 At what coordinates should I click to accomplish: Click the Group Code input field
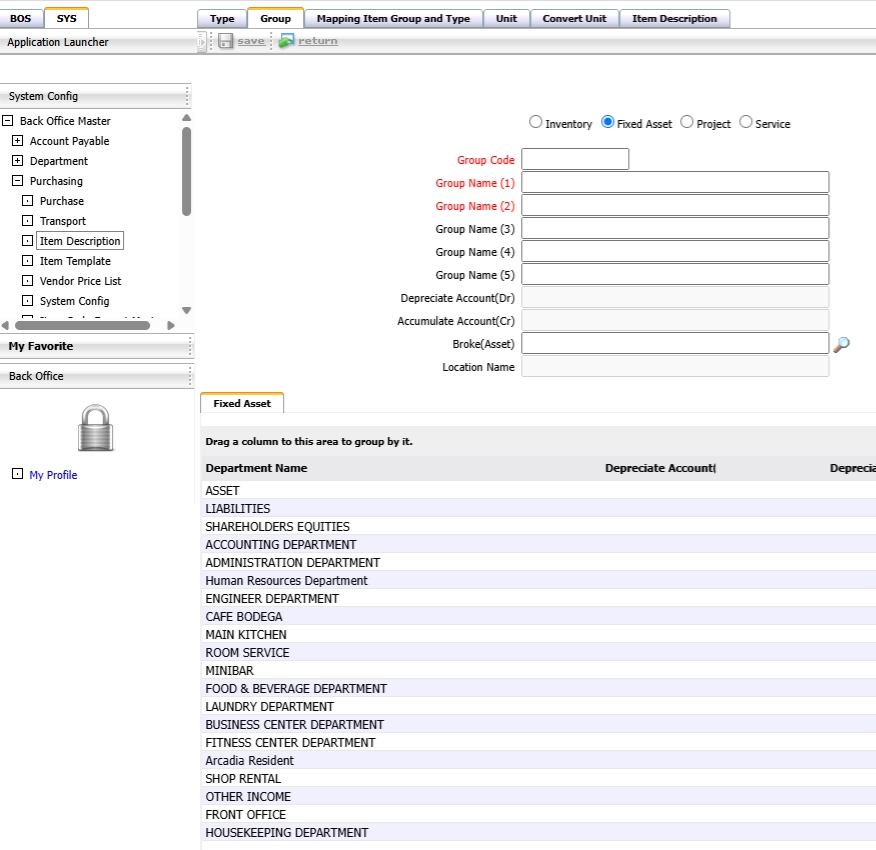click(x=575, y=159)
